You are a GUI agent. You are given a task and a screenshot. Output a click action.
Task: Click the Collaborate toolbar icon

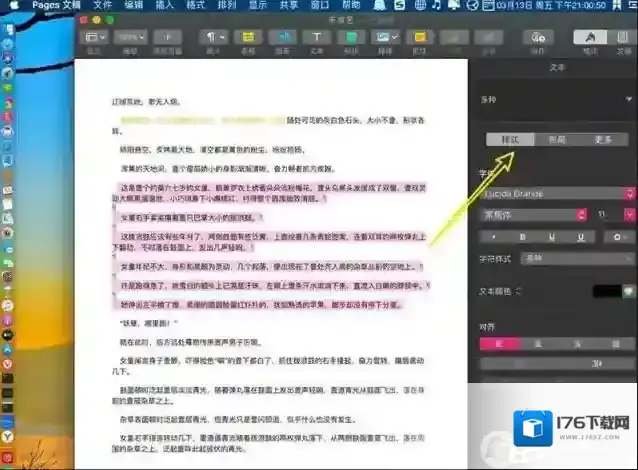pos(538,37)
